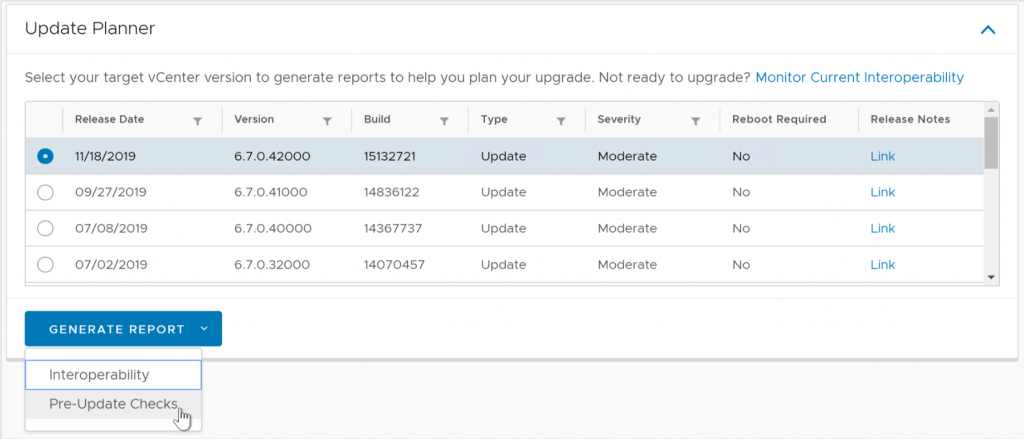Image resolution: width=1024 pixels, height=439 pixels.
Task: Click the table vertical scrollbar thumb
Action: [x=991, y=142]
